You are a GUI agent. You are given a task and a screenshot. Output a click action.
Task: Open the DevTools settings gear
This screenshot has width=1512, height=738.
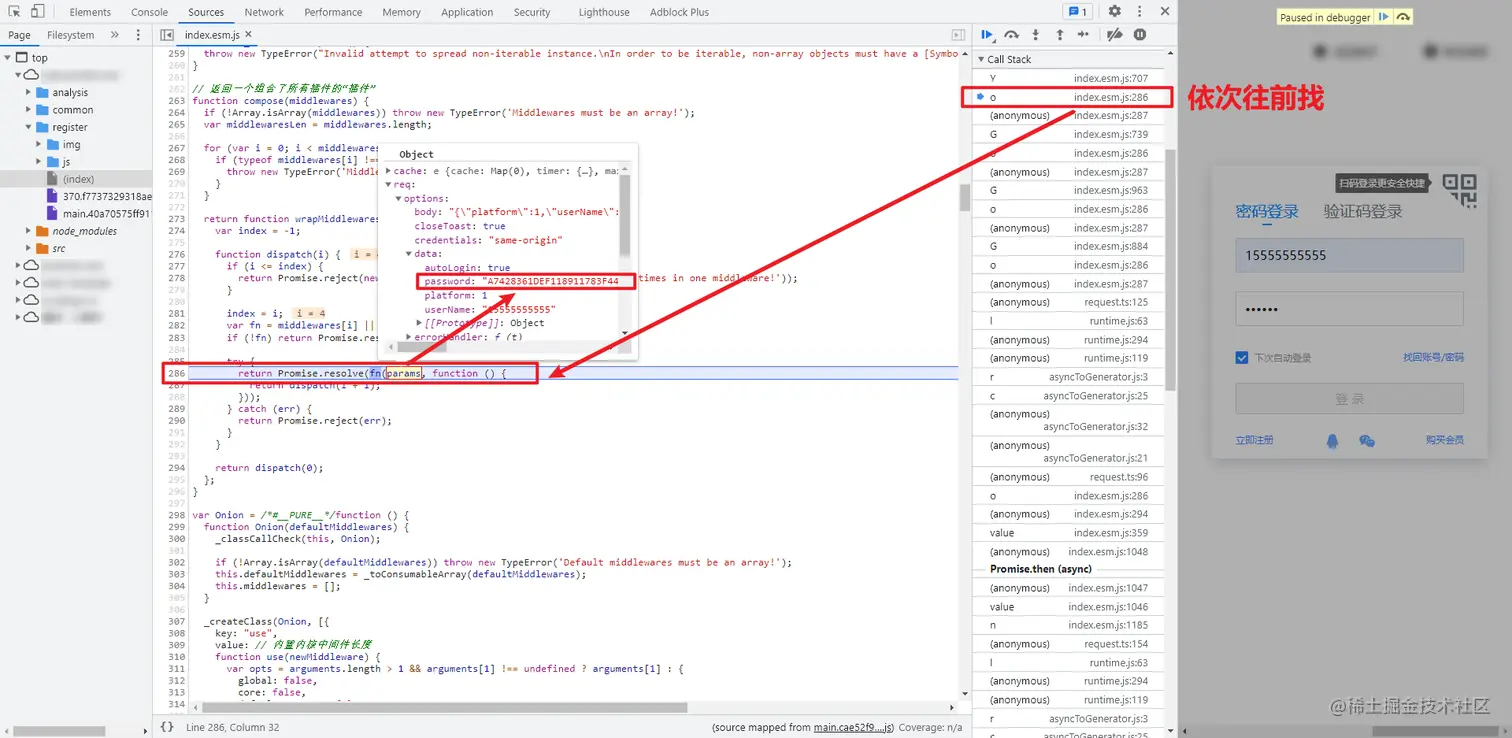click(1114, 12)
